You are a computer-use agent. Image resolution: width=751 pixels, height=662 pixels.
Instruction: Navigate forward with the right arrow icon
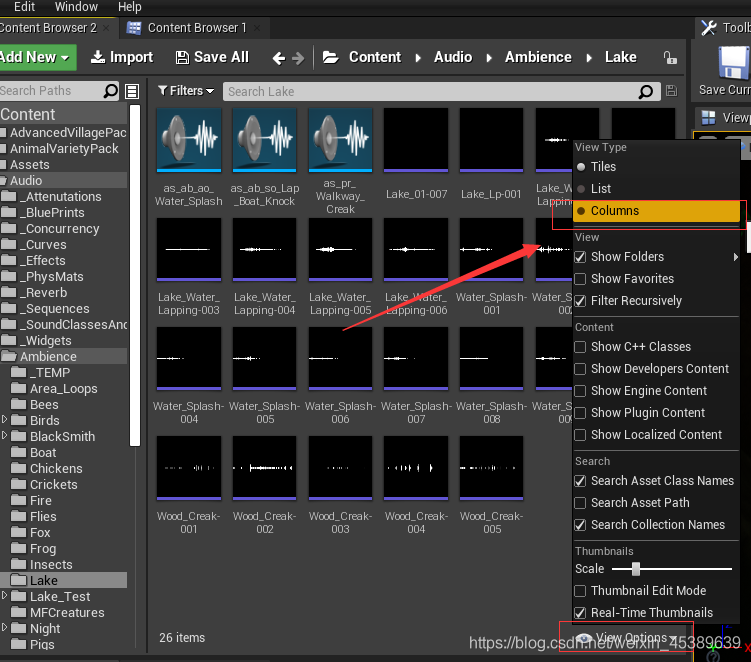click(x=298, y=58)
